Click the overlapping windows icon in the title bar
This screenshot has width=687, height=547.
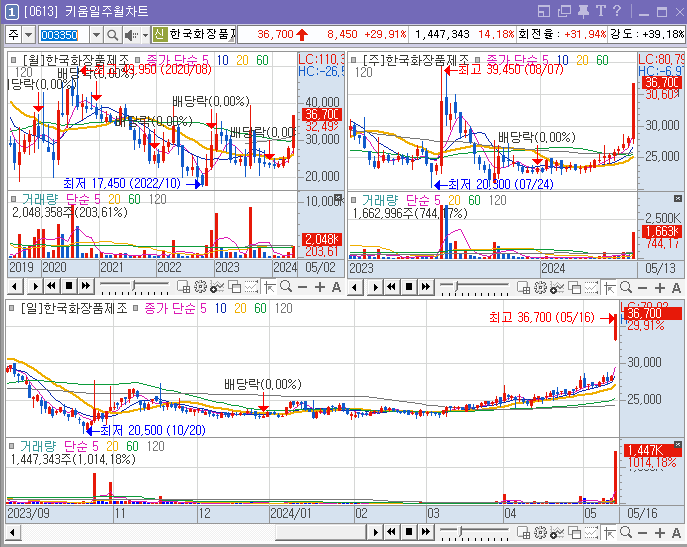click(x=564, y=11)
